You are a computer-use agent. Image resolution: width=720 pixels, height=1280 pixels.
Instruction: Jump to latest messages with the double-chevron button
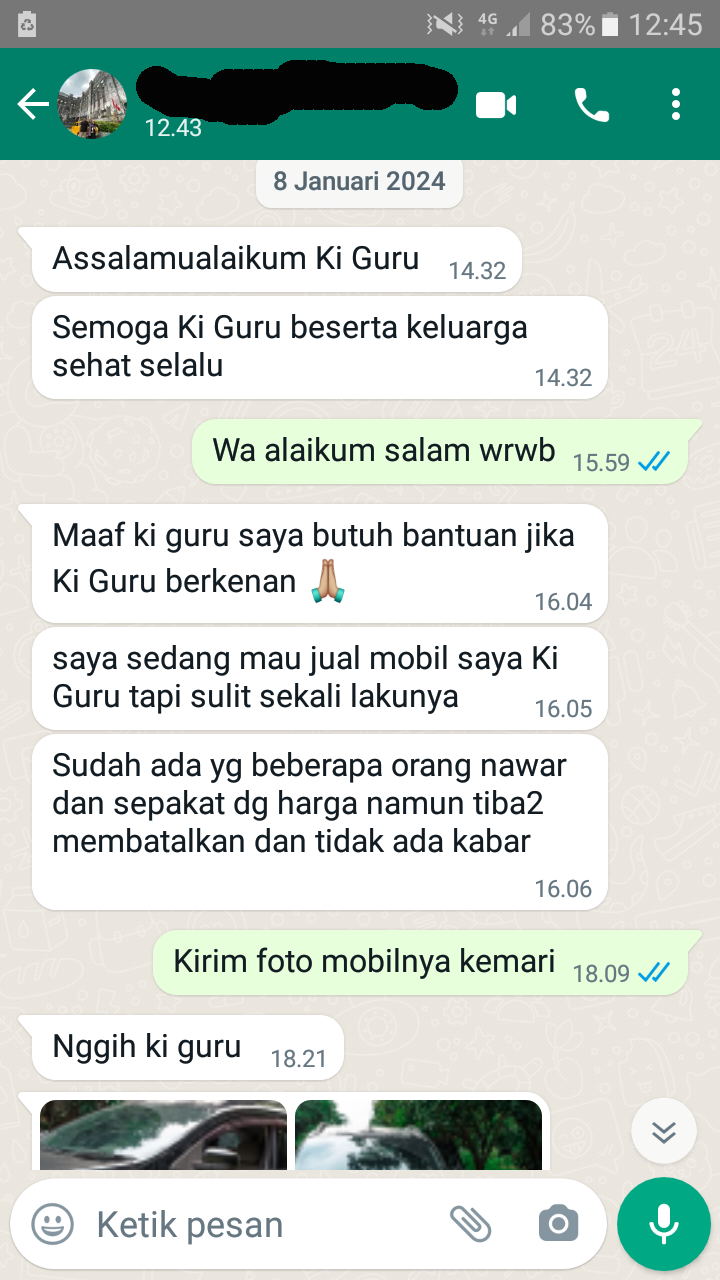[664, 1131]
